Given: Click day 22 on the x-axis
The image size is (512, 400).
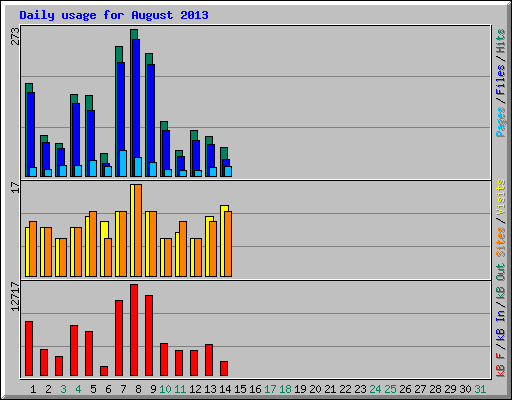Looking at the screenshot, I should [x=345, y=389].
